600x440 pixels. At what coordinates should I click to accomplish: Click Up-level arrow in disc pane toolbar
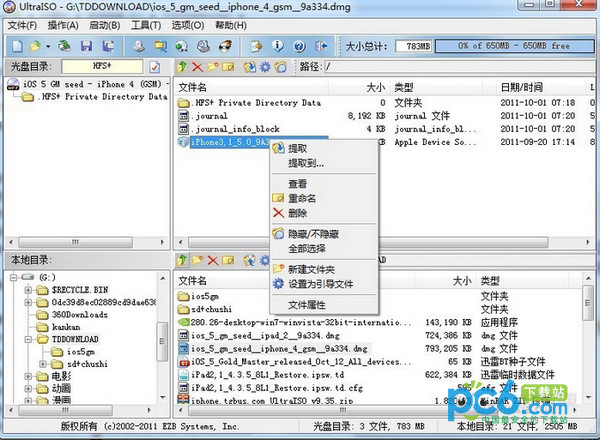point(182,67)
